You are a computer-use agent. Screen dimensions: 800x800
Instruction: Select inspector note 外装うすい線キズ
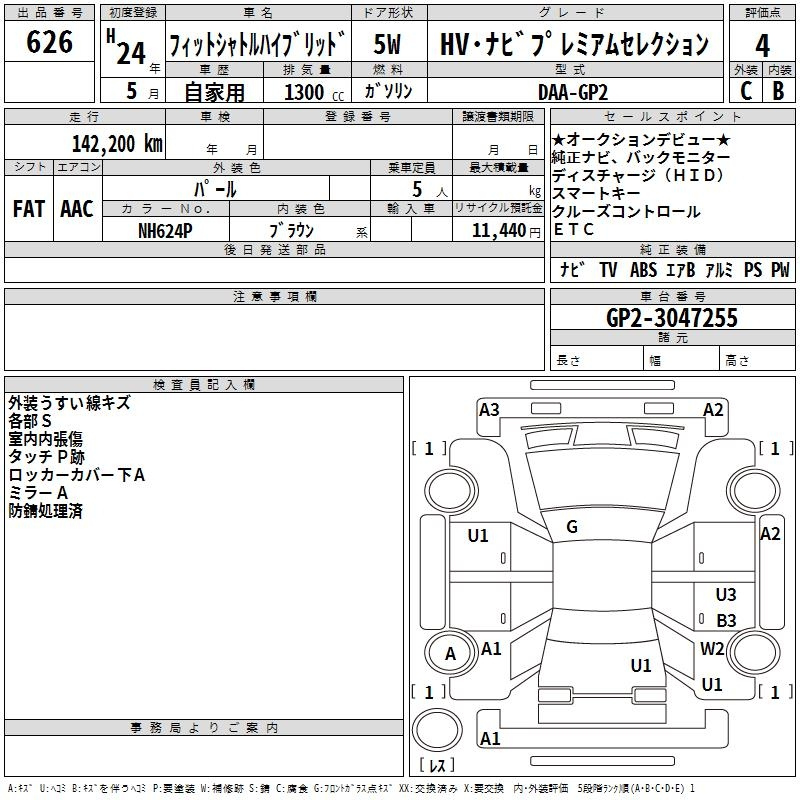(69, 403)
